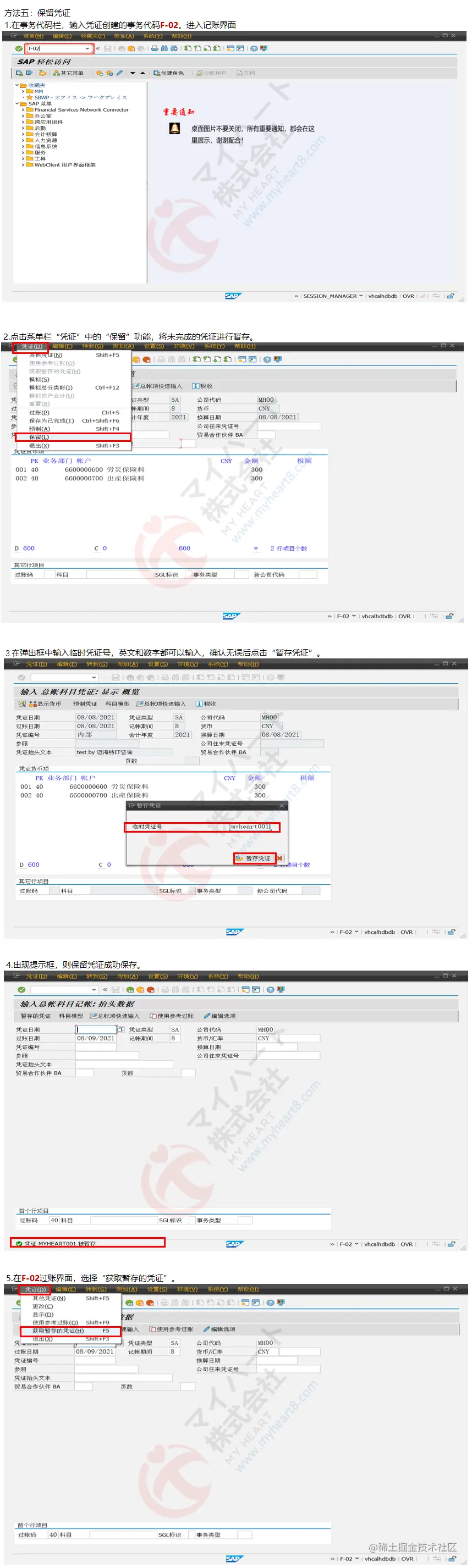Select 更改(C) in step 5 menu

point(70,1306)
